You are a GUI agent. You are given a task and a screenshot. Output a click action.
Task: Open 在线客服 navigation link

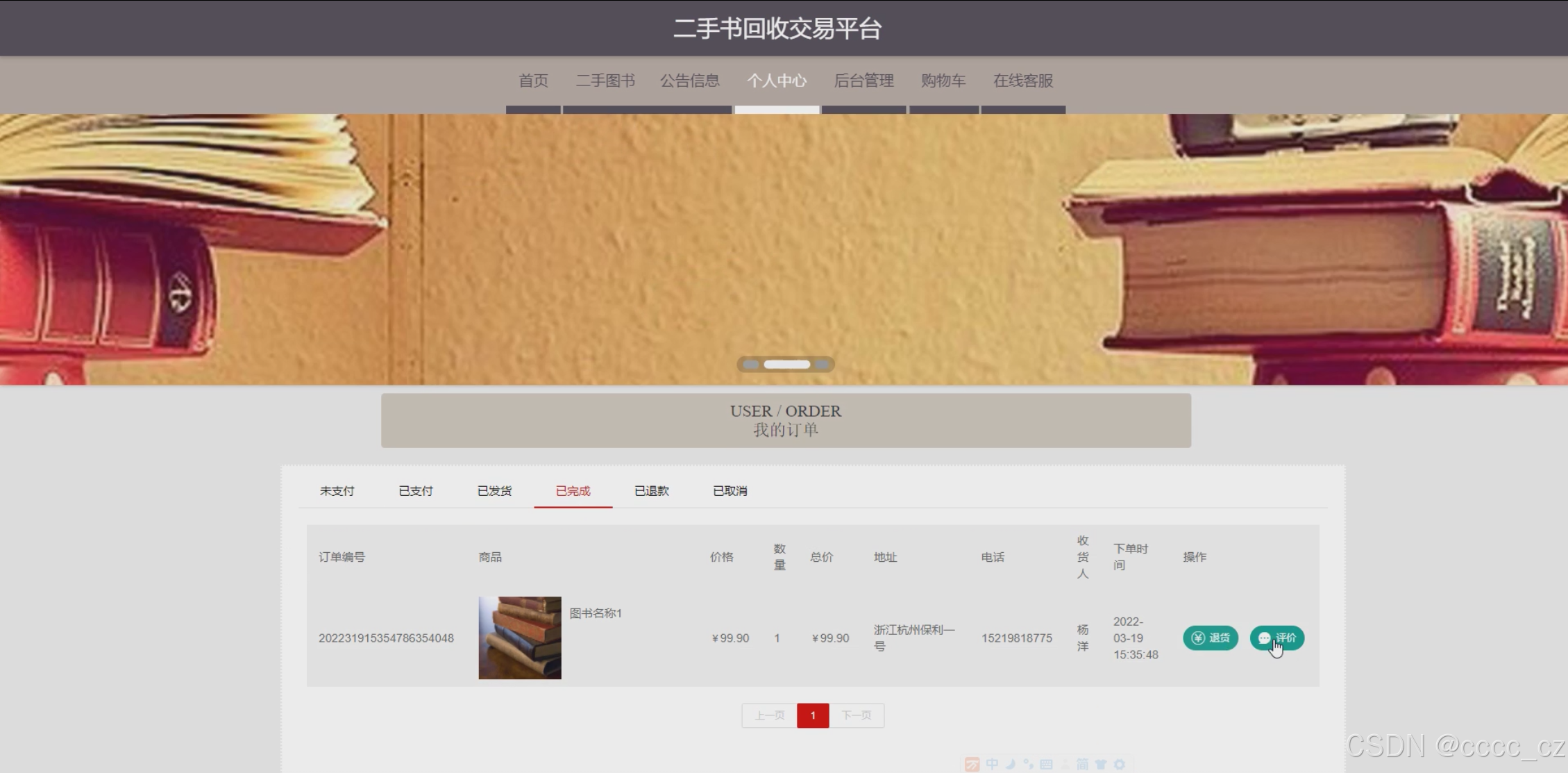point(1022,81)
